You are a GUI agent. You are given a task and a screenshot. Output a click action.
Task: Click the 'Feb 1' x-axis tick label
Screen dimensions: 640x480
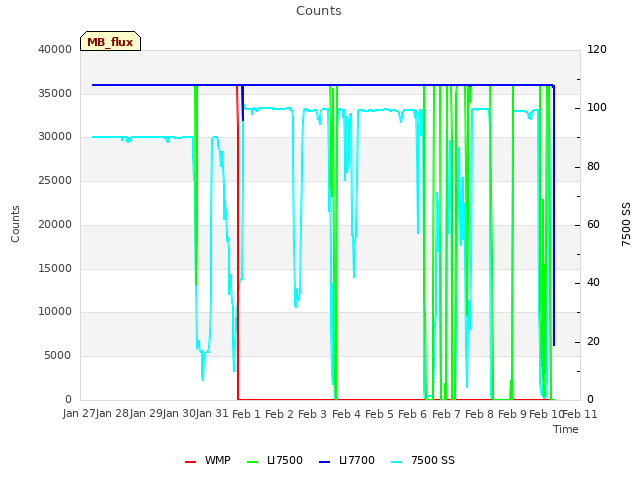click(x=246, y=414)
